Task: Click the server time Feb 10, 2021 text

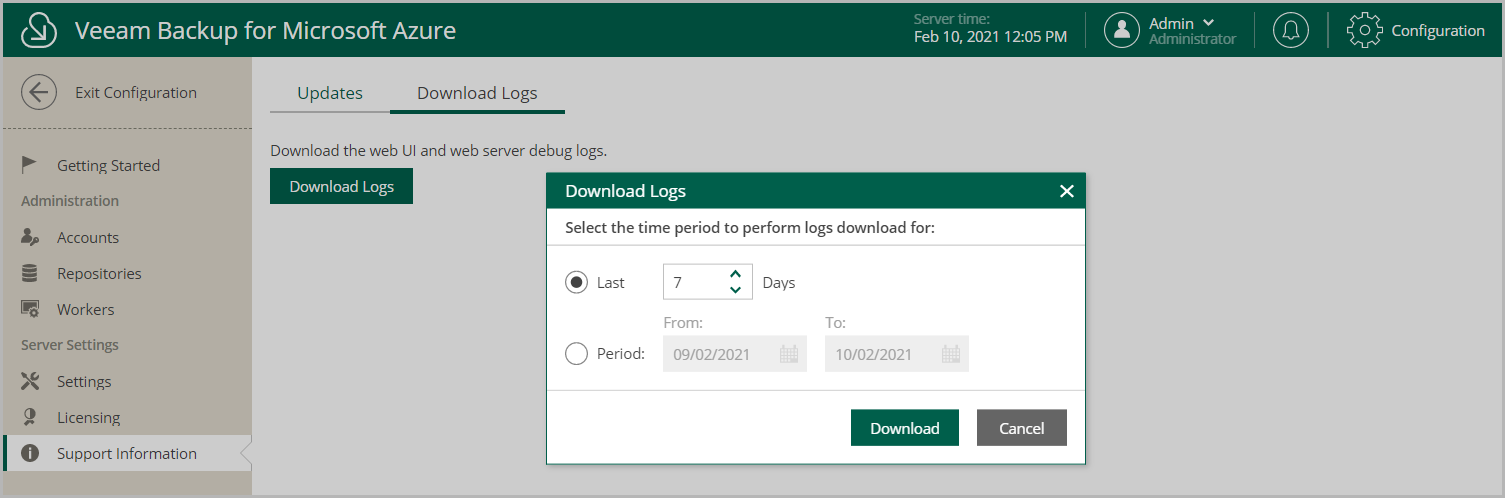Action: (990, 37)
